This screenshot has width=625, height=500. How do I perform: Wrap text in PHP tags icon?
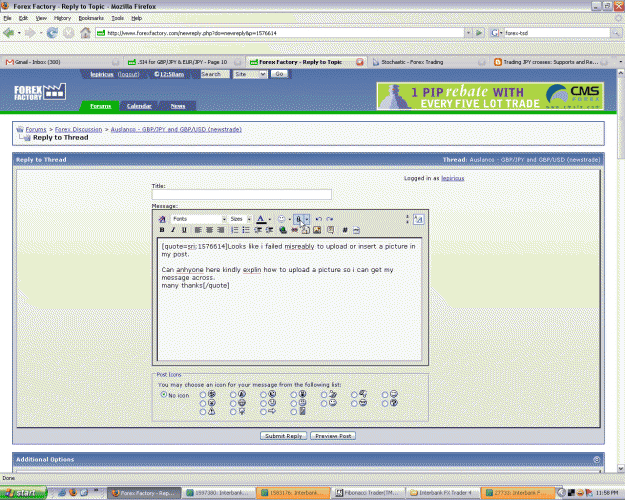(x=356, y=230)
